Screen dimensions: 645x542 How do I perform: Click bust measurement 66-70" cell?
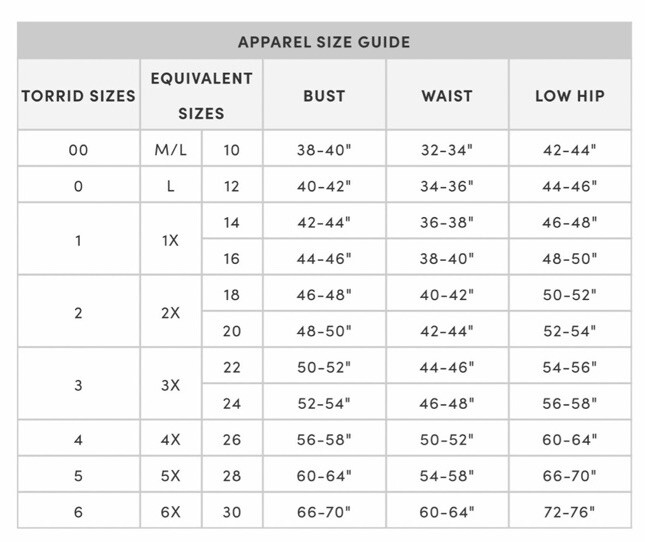[324, 511]
